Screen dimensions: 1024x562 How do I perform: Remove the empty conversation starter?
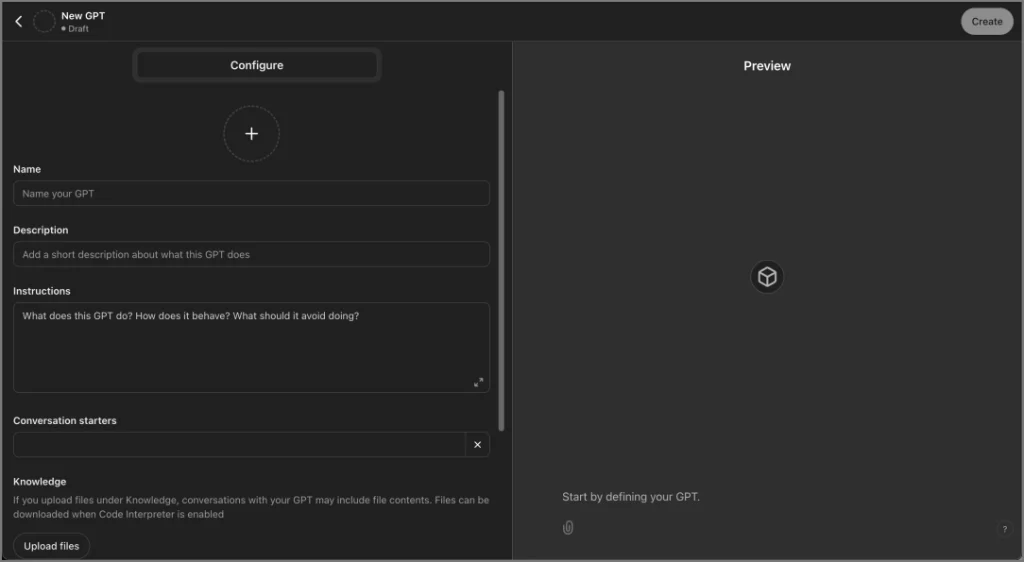(x=477, y=445)
